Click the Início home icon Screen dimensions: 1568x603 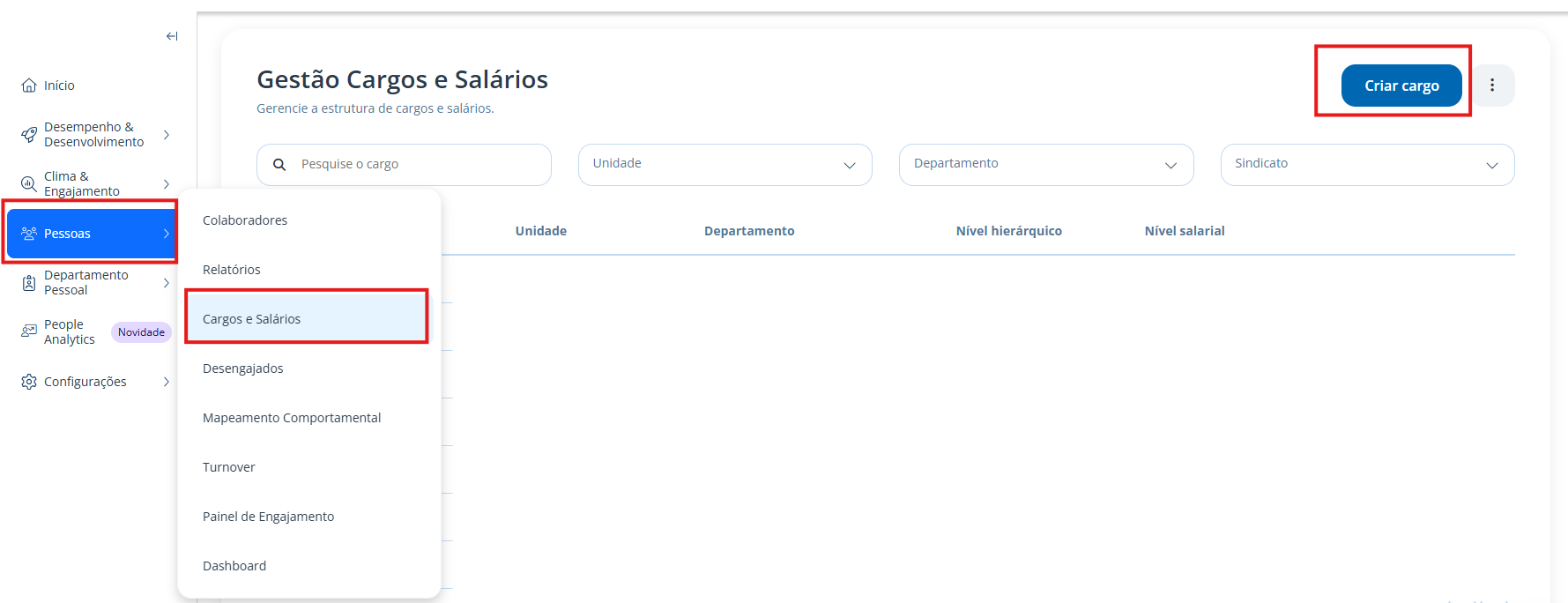pyautogui.click(x=29, y=86)
